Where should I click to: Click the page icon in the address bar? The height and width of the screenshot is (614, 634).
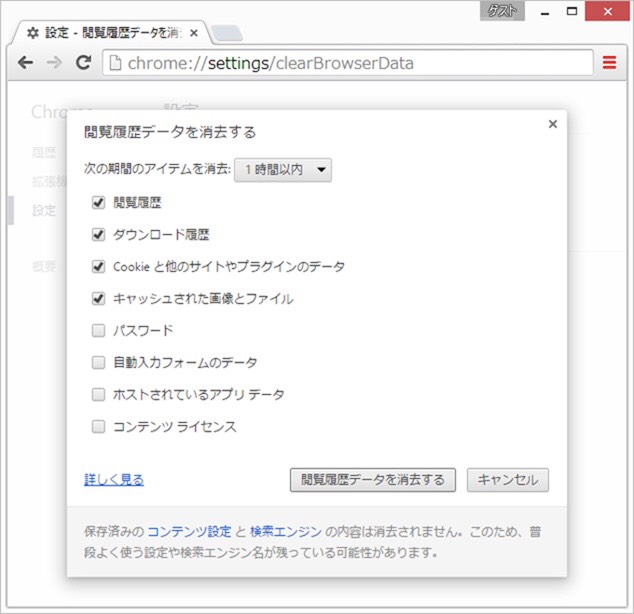click(x=115, y=63)
